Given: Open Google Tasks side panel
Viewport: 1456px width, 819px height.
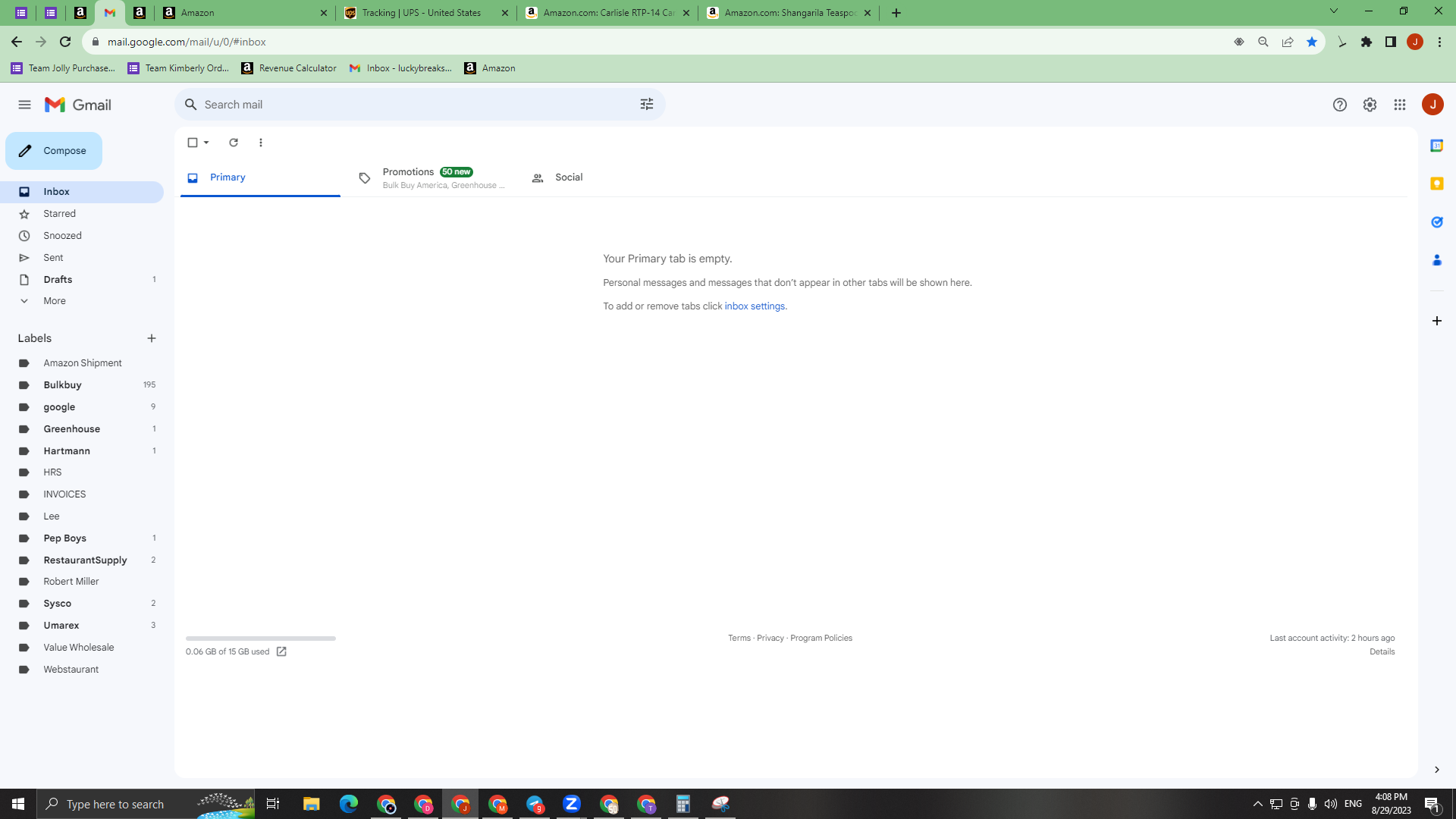Looking at the screenshot, I should pos(1436,222).
